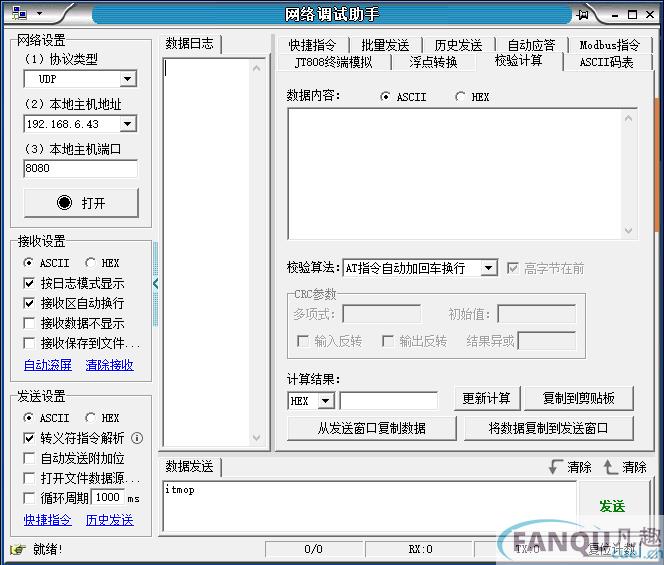The image size is (664, 565).
Task: Open the Modbus指令 tab
Action: tap(609, 45)
